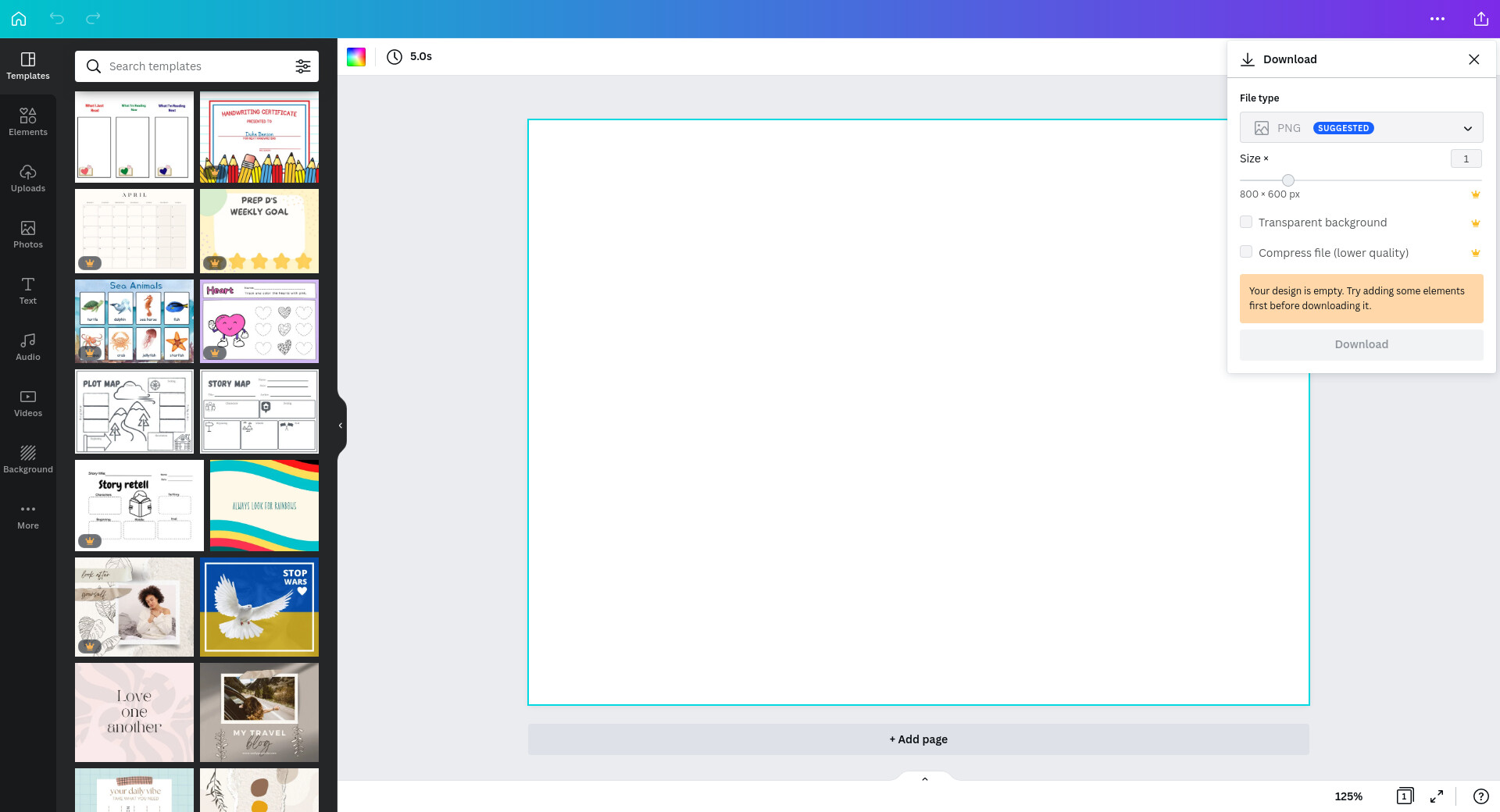Open the More options panel
Image resolution: width=1500 pixels, height=812 pixels.
pos(28,516)
